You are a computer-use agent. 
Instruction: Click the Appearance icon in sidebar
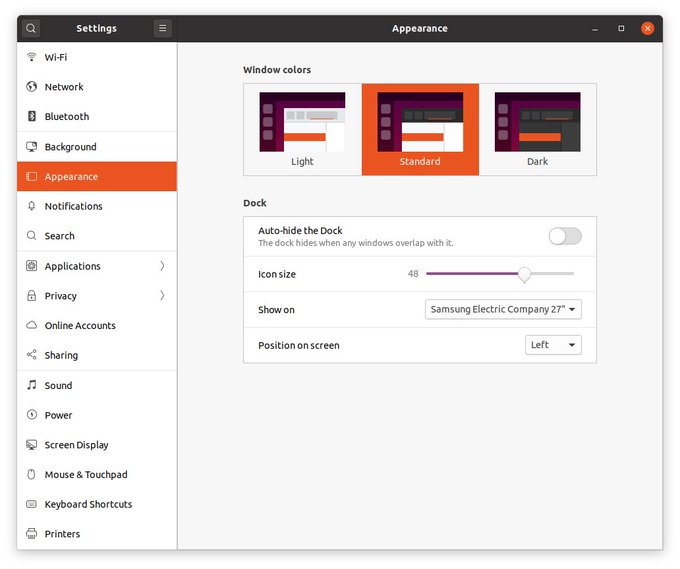click(31, 177)
